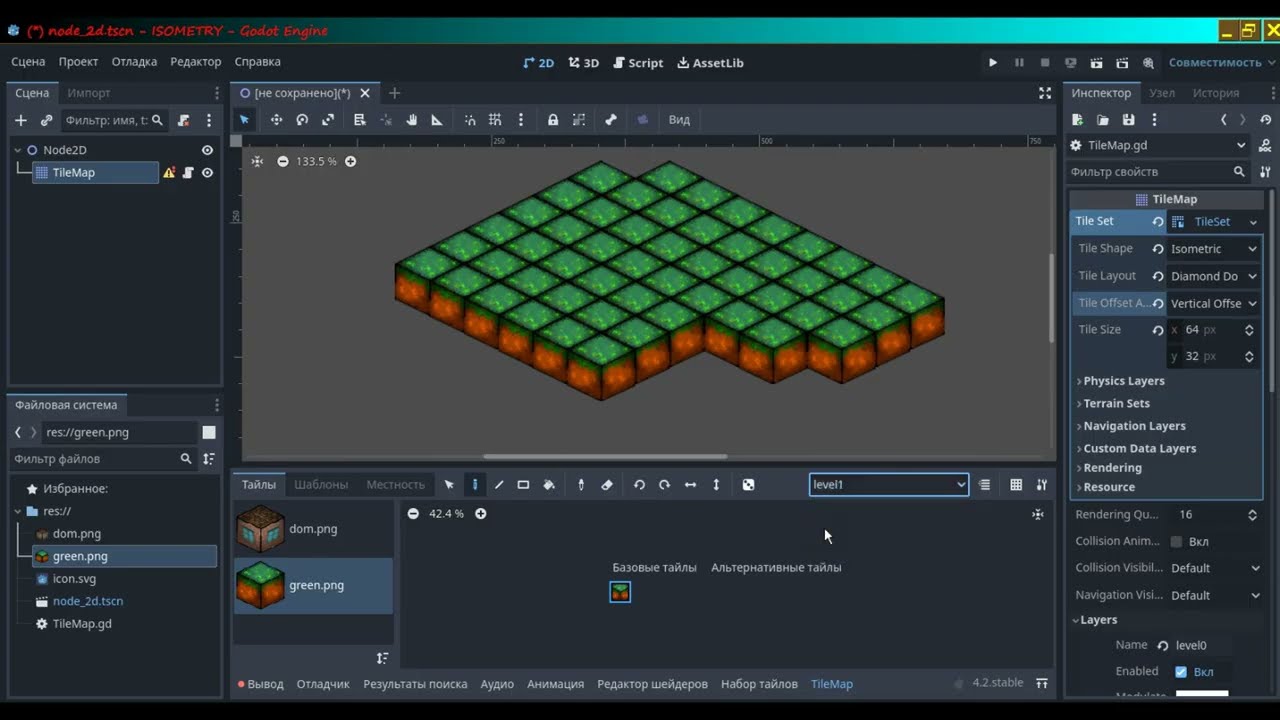This screenshot has width=1280, height=720.
Task: Activate the Ruler Mode tool
Action: click(437, 119)
